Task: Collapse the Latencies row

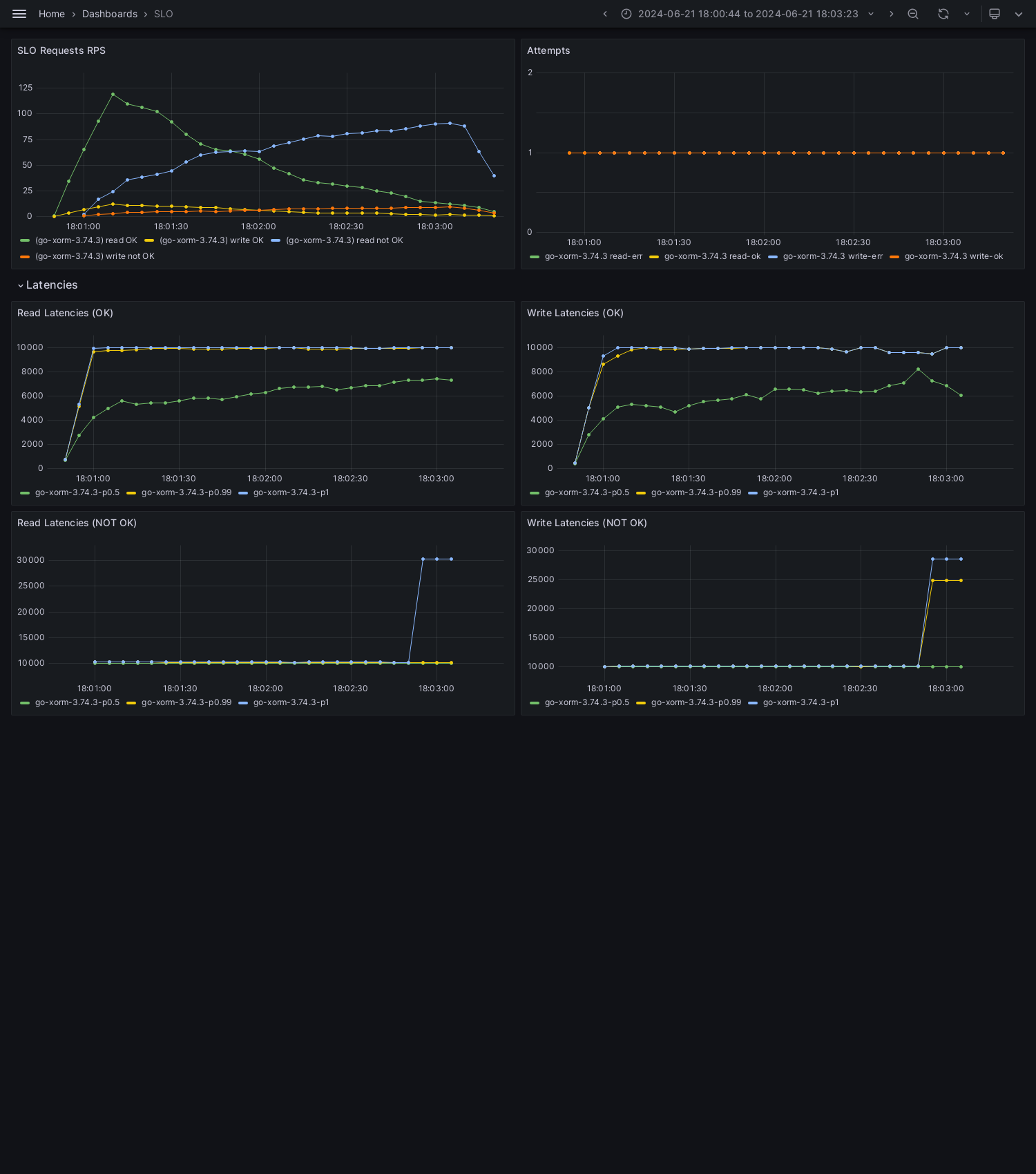Action: (x=48, y=285)
